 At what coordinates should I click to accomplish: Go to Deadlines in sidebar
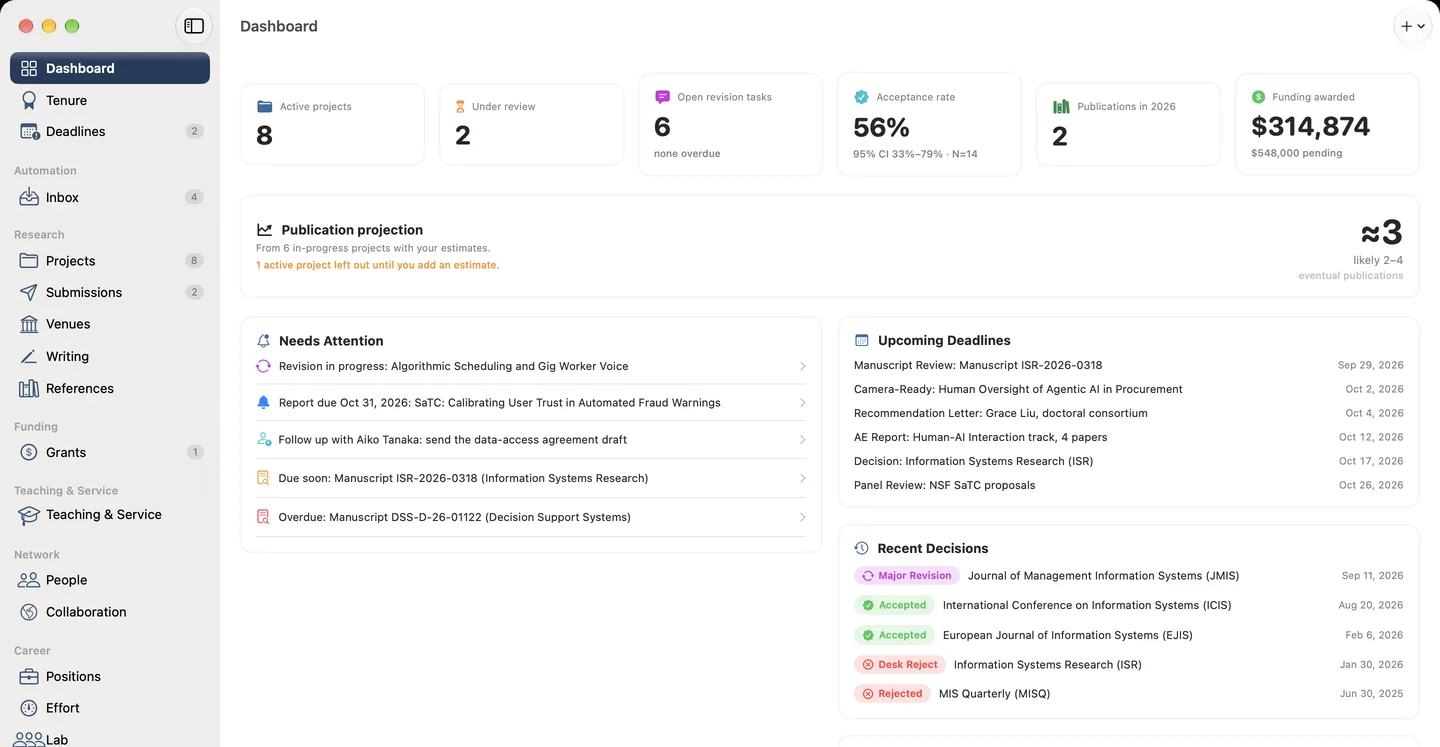coord(110,131)
